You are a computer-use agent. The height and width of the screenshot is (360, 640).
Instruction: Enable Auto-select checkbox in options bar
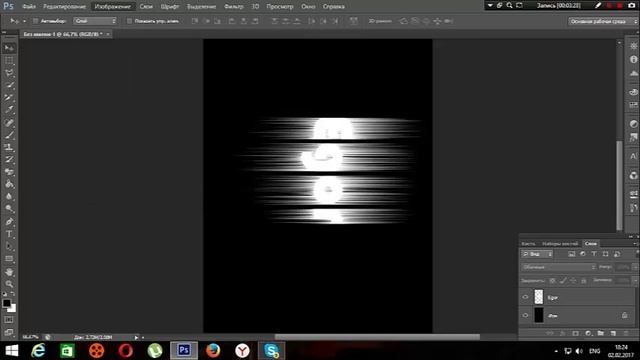click(36, 21)
